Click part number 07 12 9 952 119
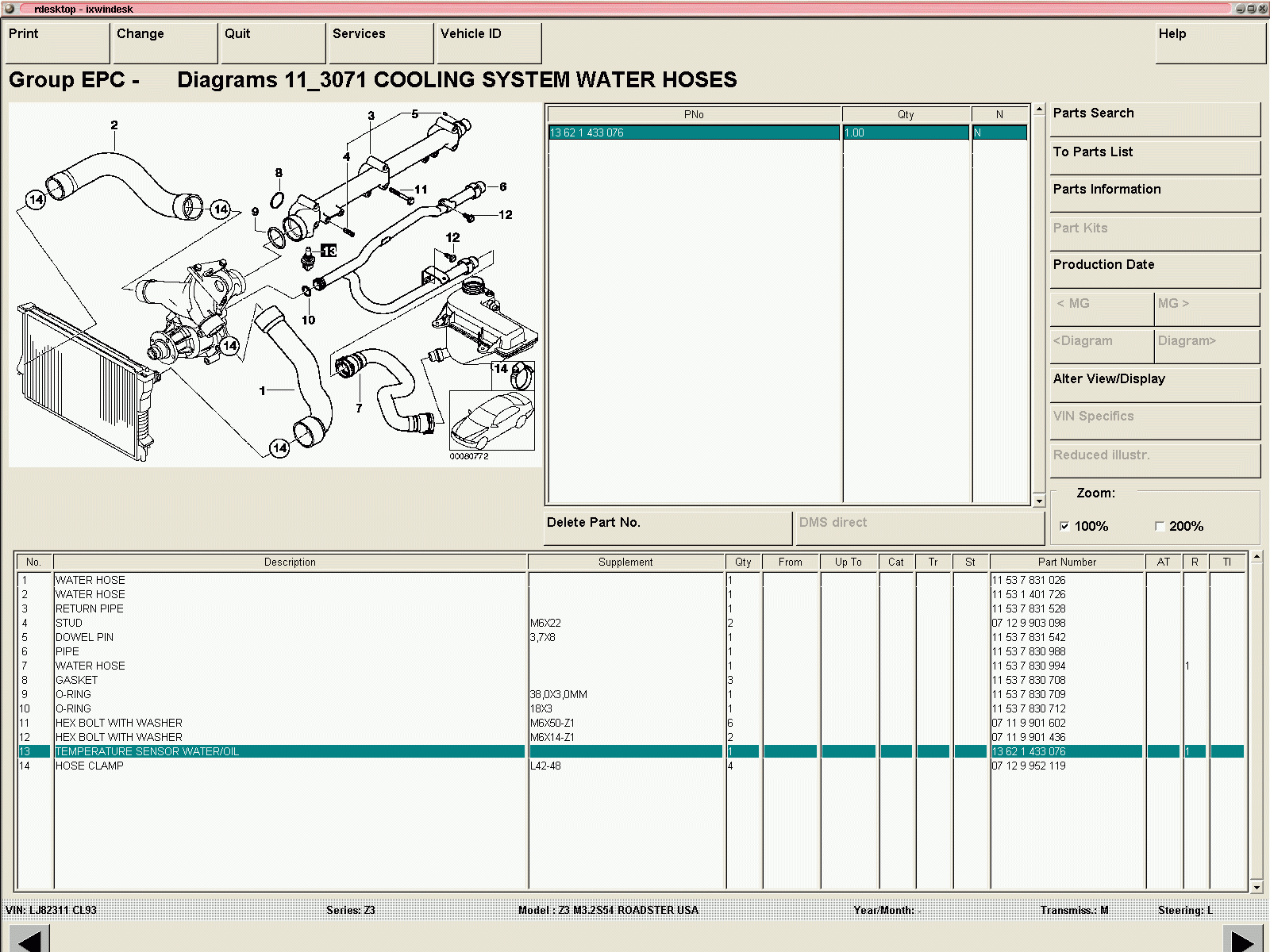Image resolution: width=1270 pixels, height=952 pixels. tap(1029, 766)
